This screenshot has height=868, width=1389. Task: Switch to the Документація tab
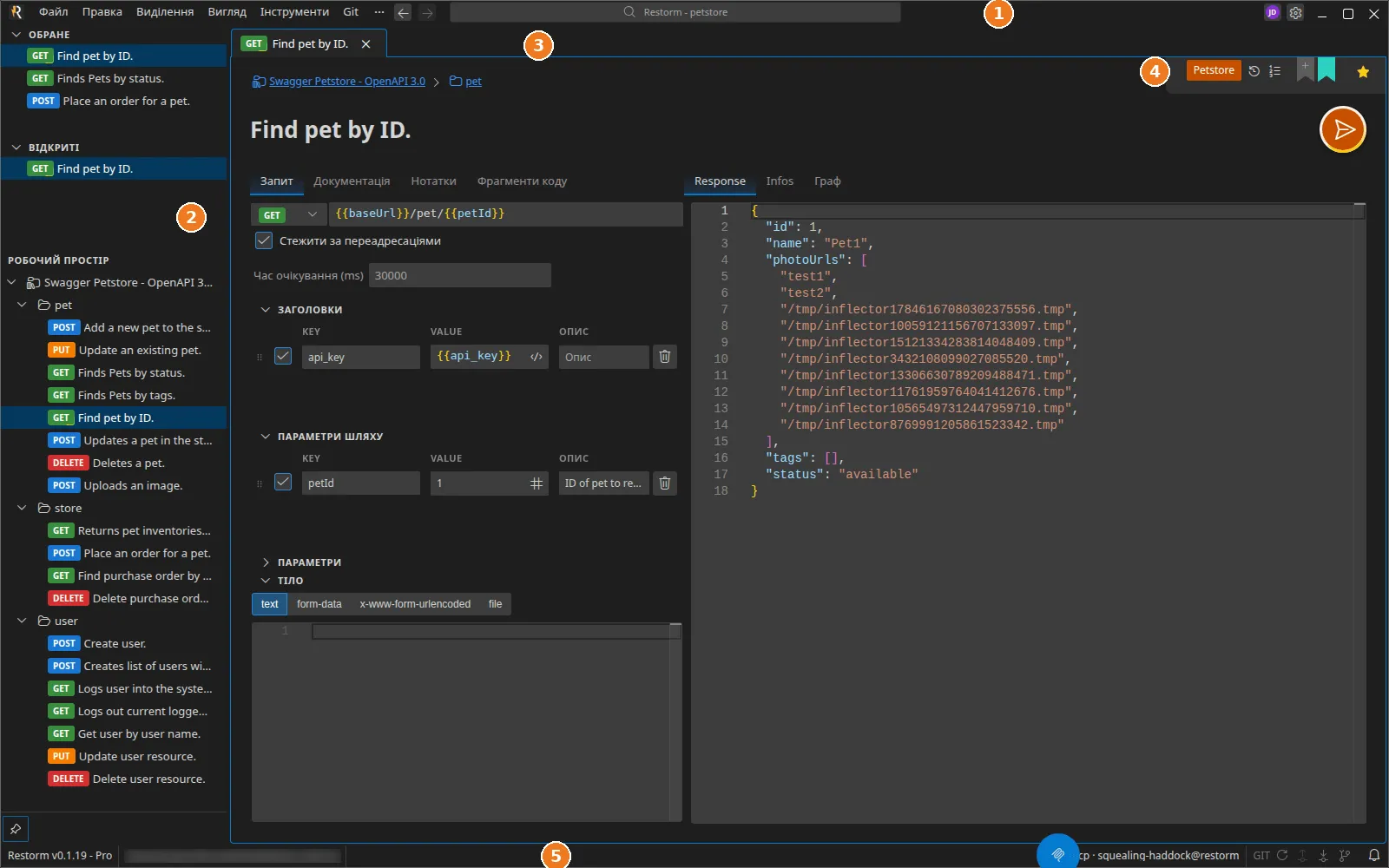[x=352, y=181]
